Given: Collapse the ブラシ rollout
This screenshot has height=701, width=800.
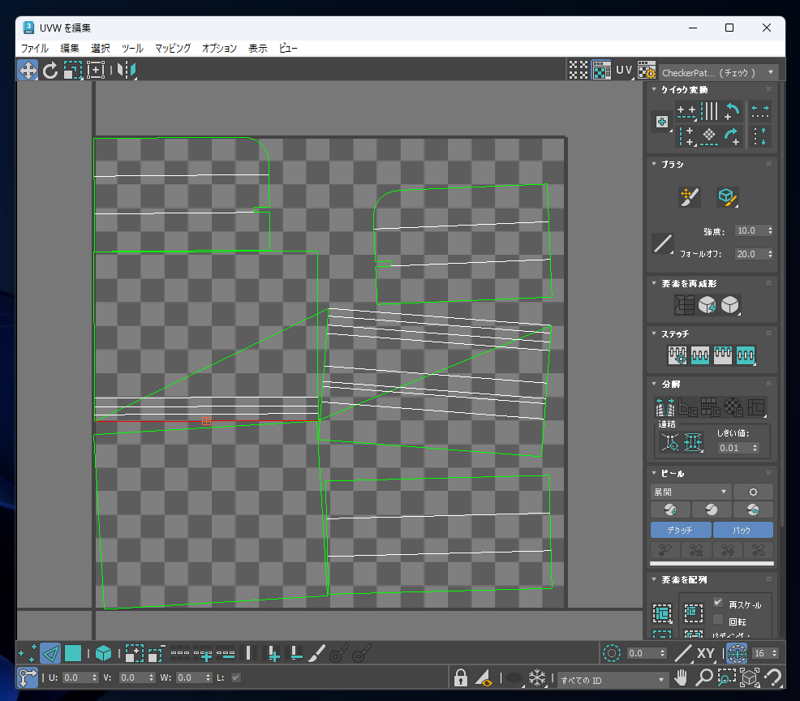Looking at the screenshot, I should 654,164.
